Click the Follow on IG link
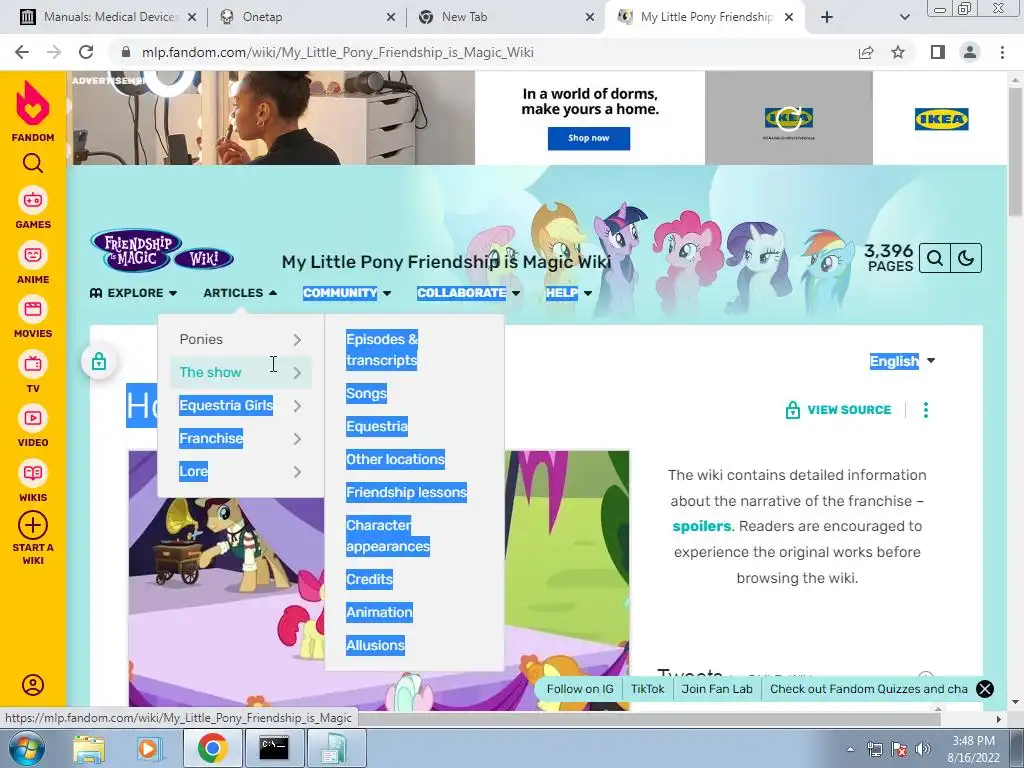Viewport: 1024px width, 768px height. [580, 689]
